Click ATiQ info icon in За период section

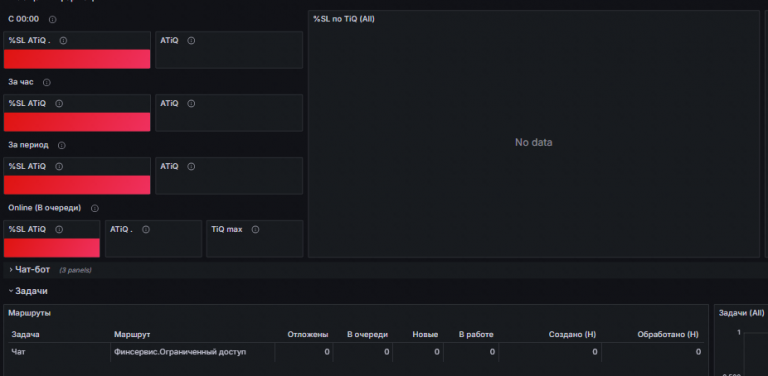point(191,166)
